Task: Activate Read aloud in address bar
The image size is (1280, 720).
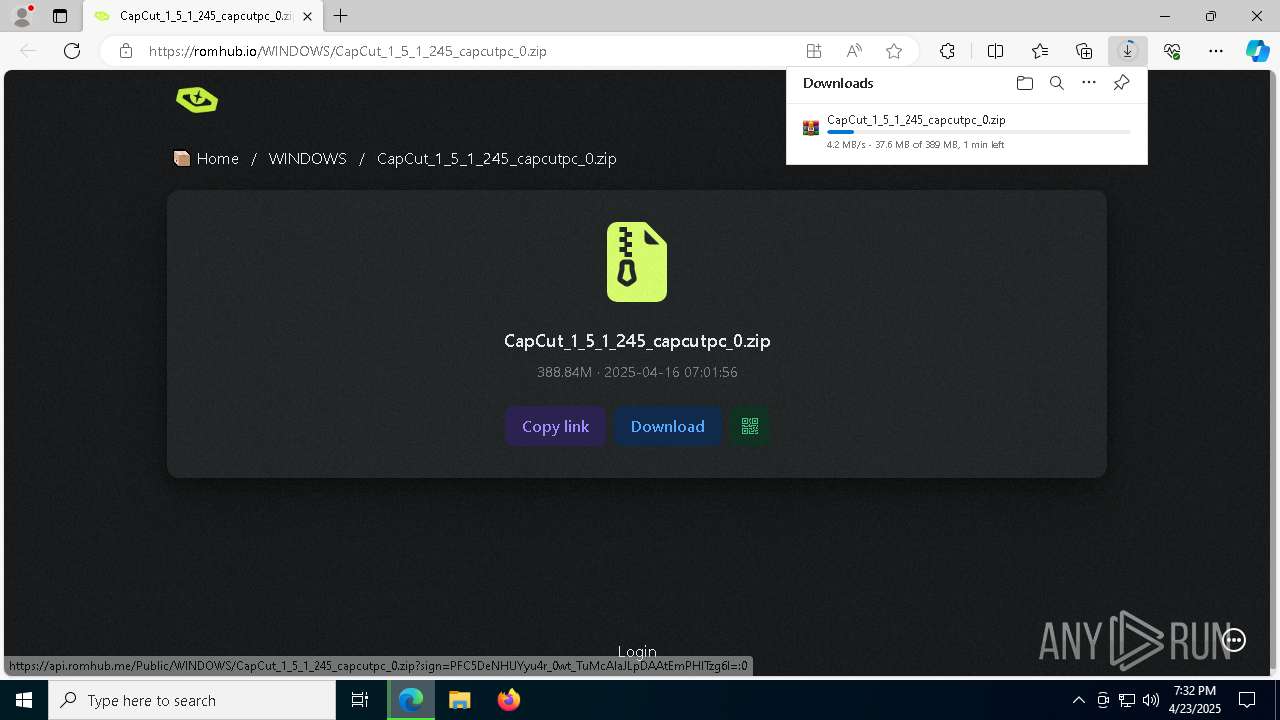Action: (854, 51)
